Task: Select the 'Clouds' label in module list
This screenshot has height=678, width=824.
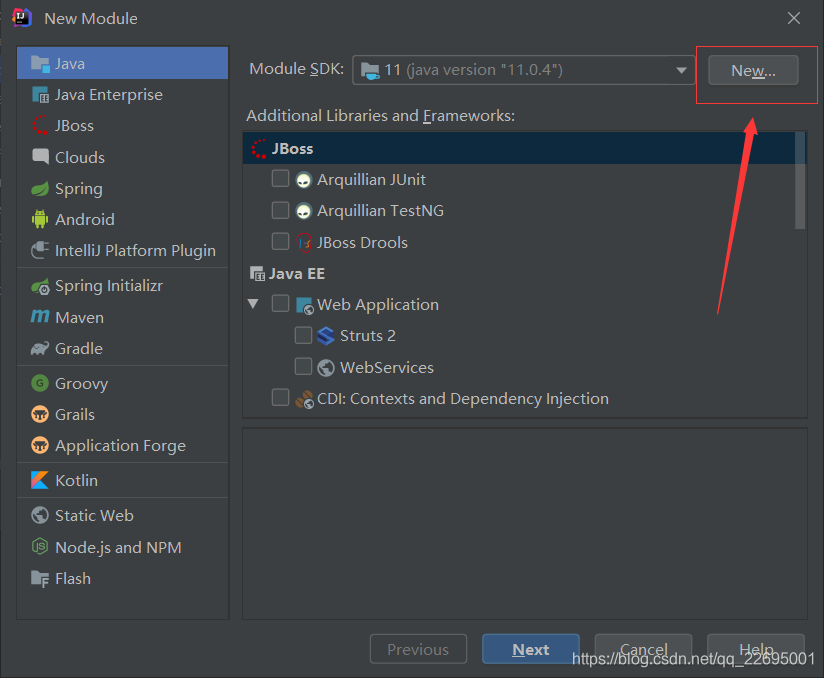Action: tap(80, 157)
